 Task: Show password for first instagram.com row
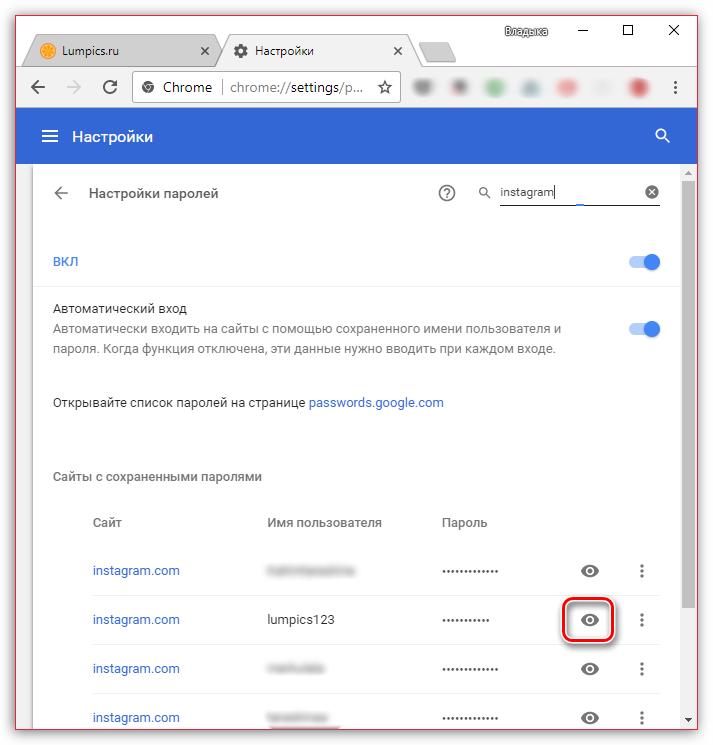589,571
